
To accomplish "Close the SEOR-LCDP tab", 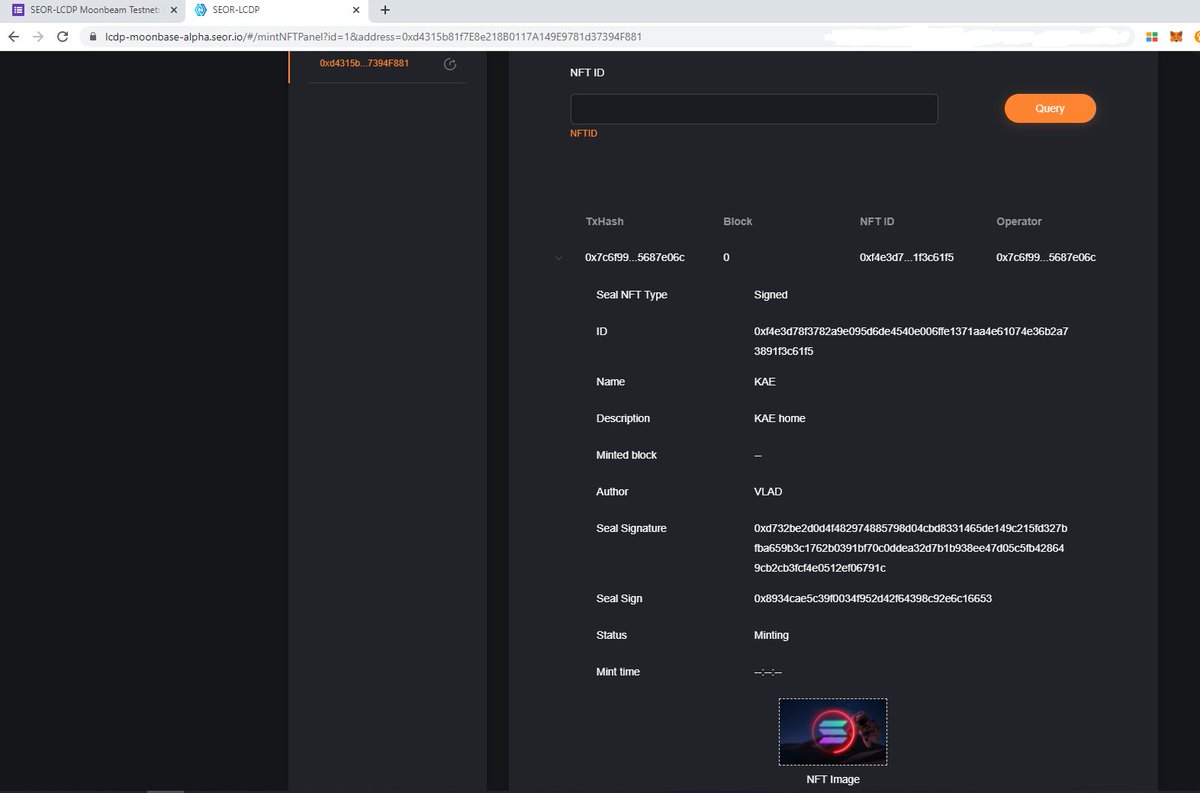I will pyautogui.click(x=356, y=10).
